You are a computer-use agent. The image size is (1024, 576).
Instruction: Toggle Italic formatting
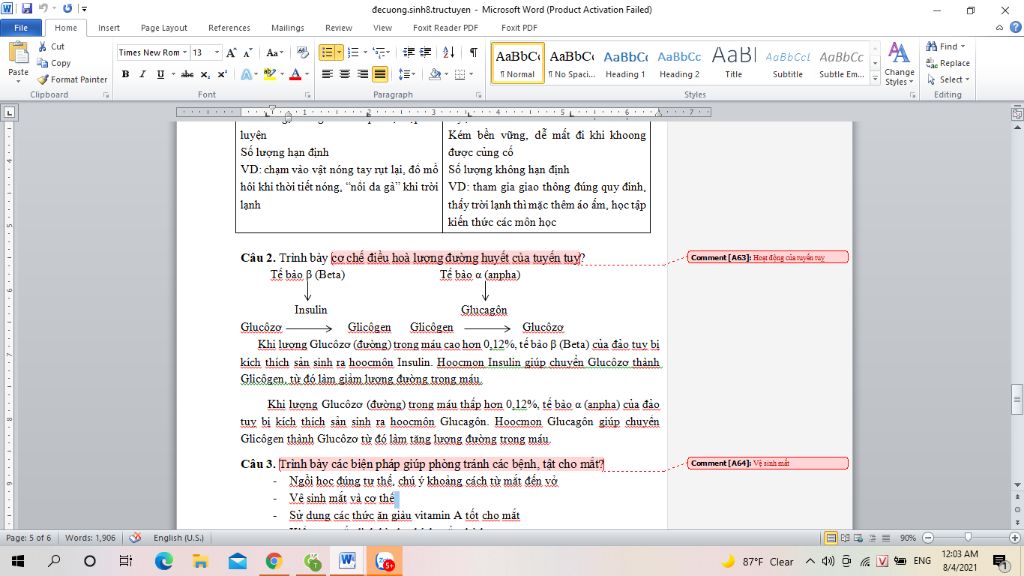point(142,74)
